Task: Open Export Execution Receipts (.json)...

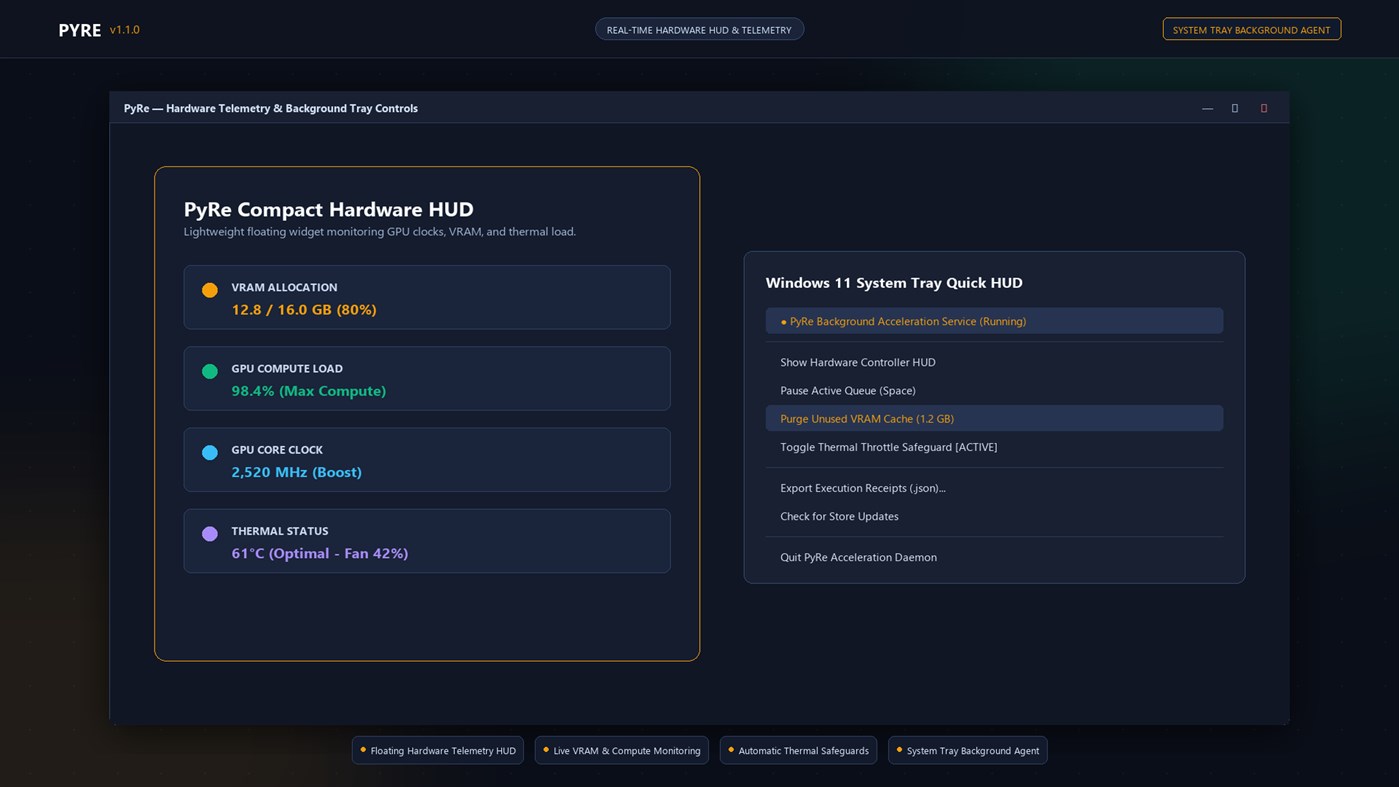Action: tap(994, 488)
